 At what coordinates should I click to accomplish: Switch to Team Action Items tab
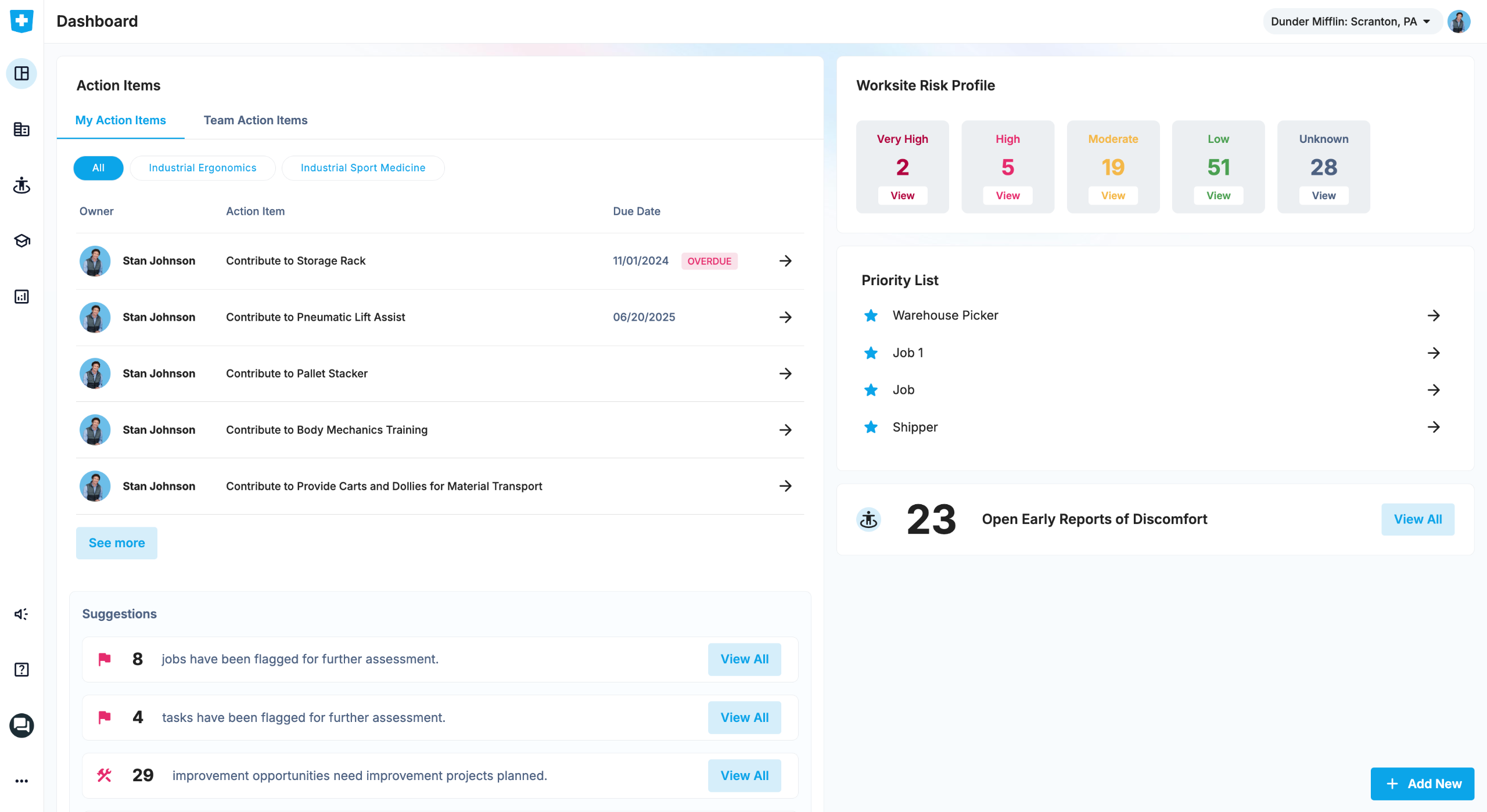click(256, 120)
